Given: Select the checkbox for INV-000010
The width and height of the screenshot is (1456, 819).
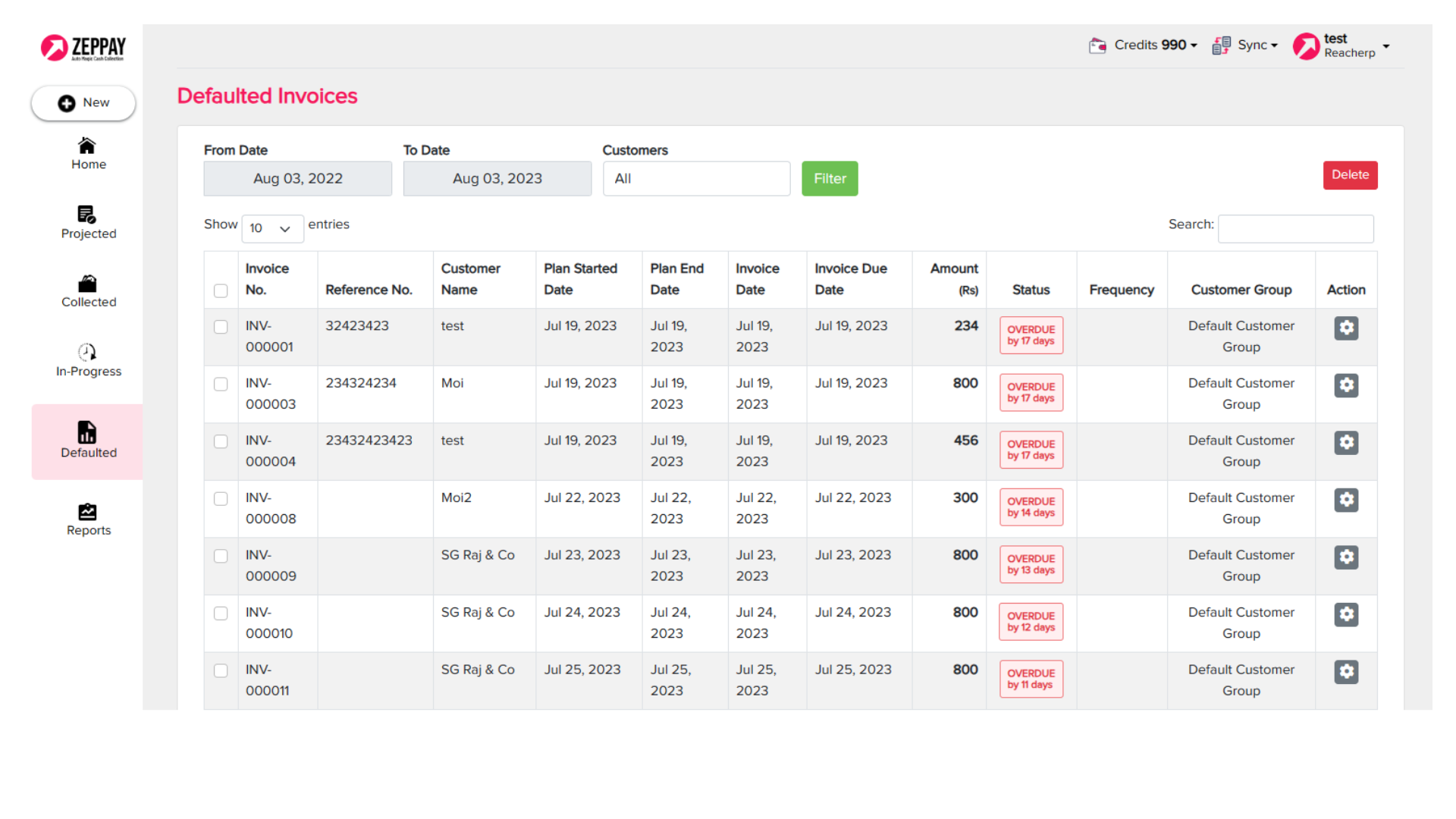Looking at the screenshot, I should [221, 613].
